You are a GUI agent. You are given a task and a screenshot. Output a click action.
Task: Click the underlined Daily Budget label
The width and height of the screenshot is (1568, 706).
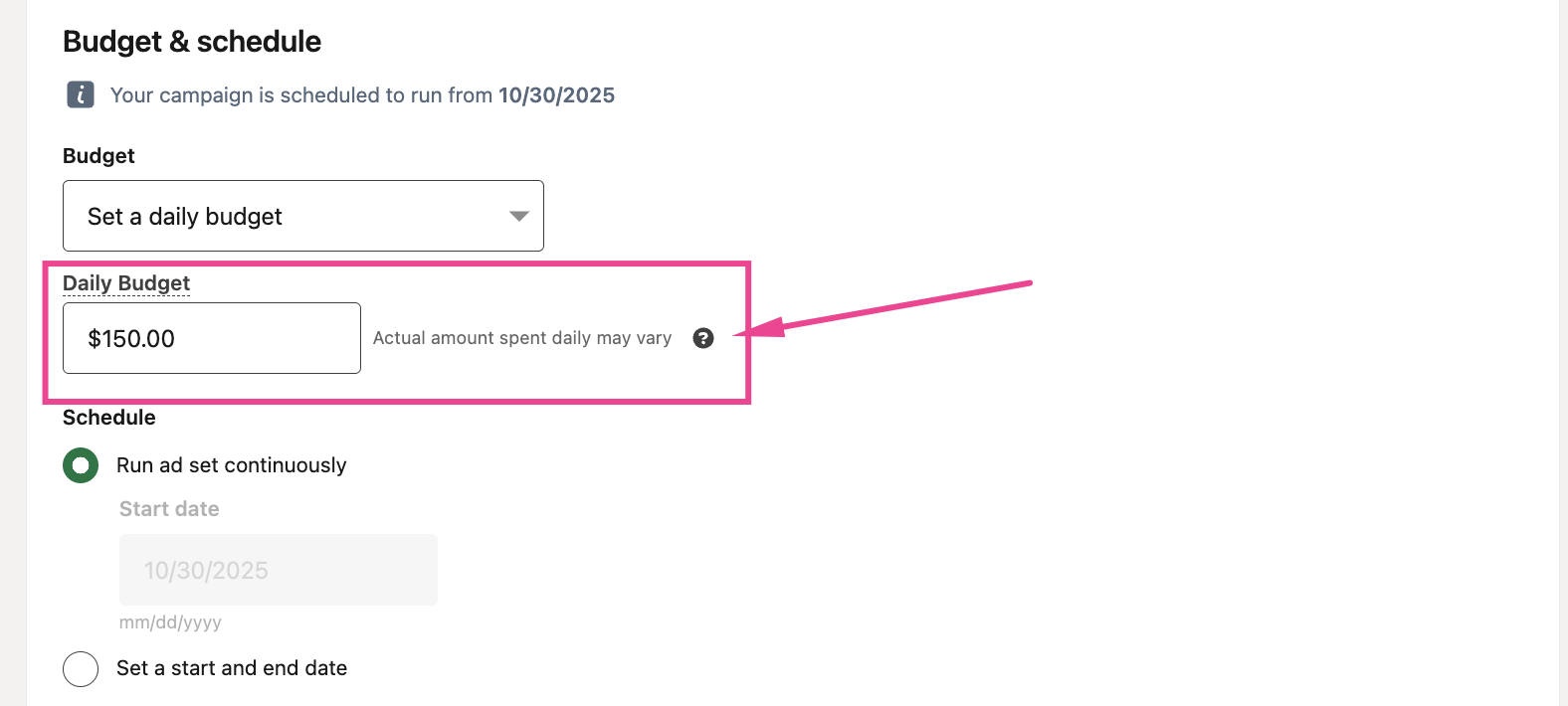(x=125, y=282)
